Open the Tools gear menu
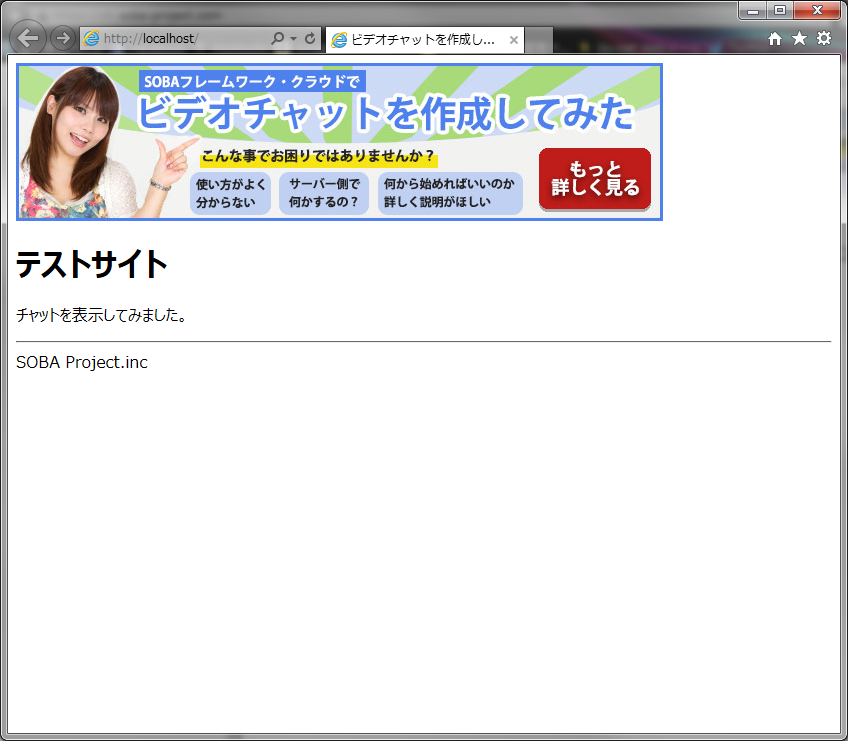Viewport: 848px width, 741px height. pyautogui.click(x=824, y=38)
